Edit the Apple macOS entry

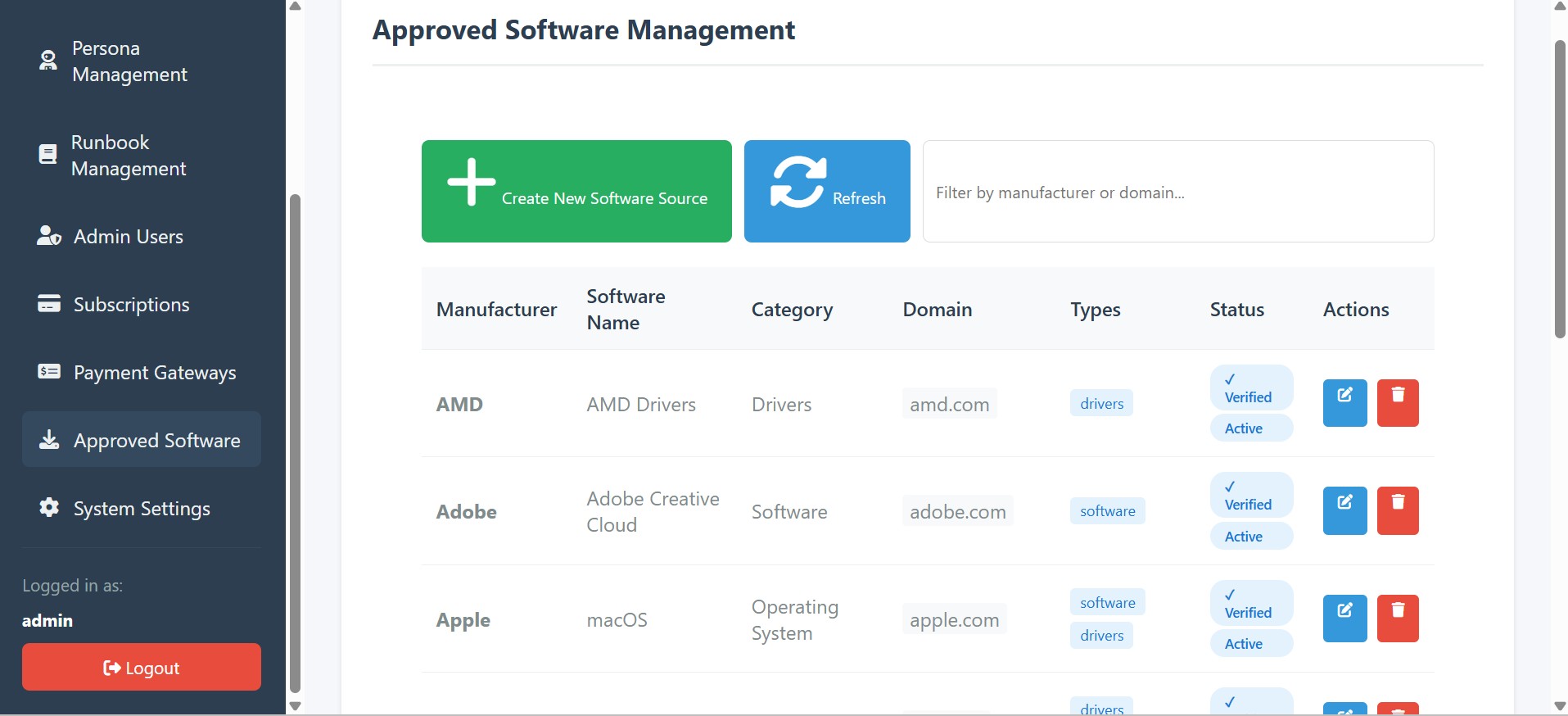coord(1344,619)
